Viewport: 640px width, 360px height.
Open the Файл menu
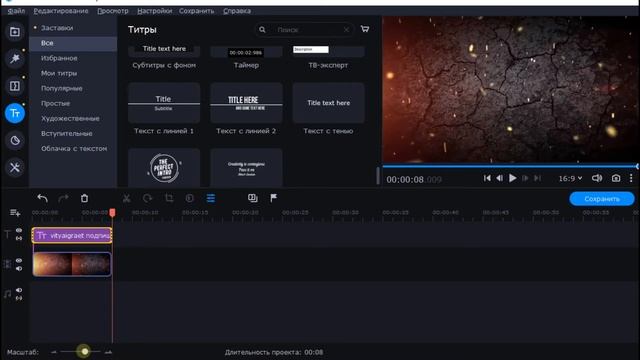tap(16, 11)
